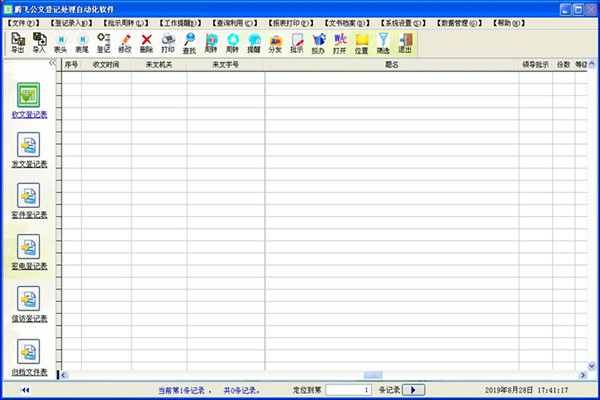Click the first-record rewind button in status bar
This screenshot has height=400, width=600.
tap(25, 390)
